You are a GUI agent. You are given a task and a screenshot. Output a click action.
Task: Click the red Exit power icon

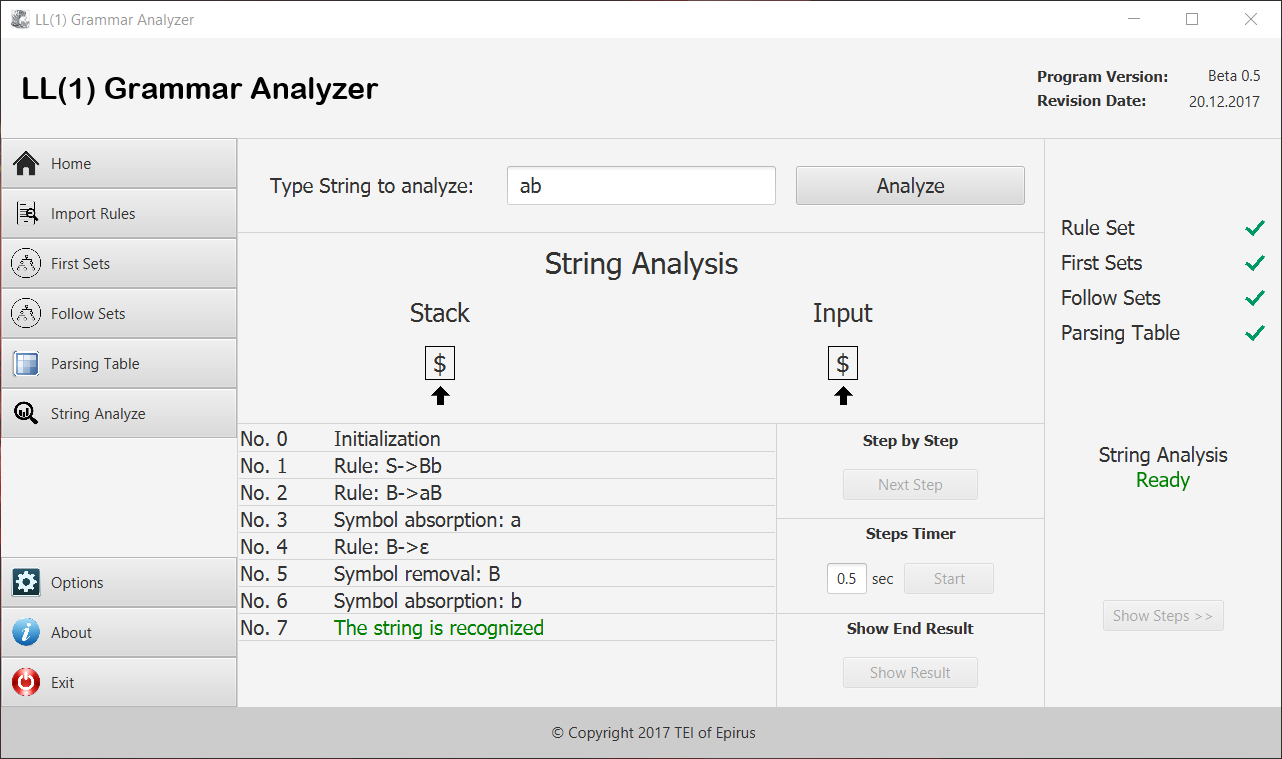(26, 682)
